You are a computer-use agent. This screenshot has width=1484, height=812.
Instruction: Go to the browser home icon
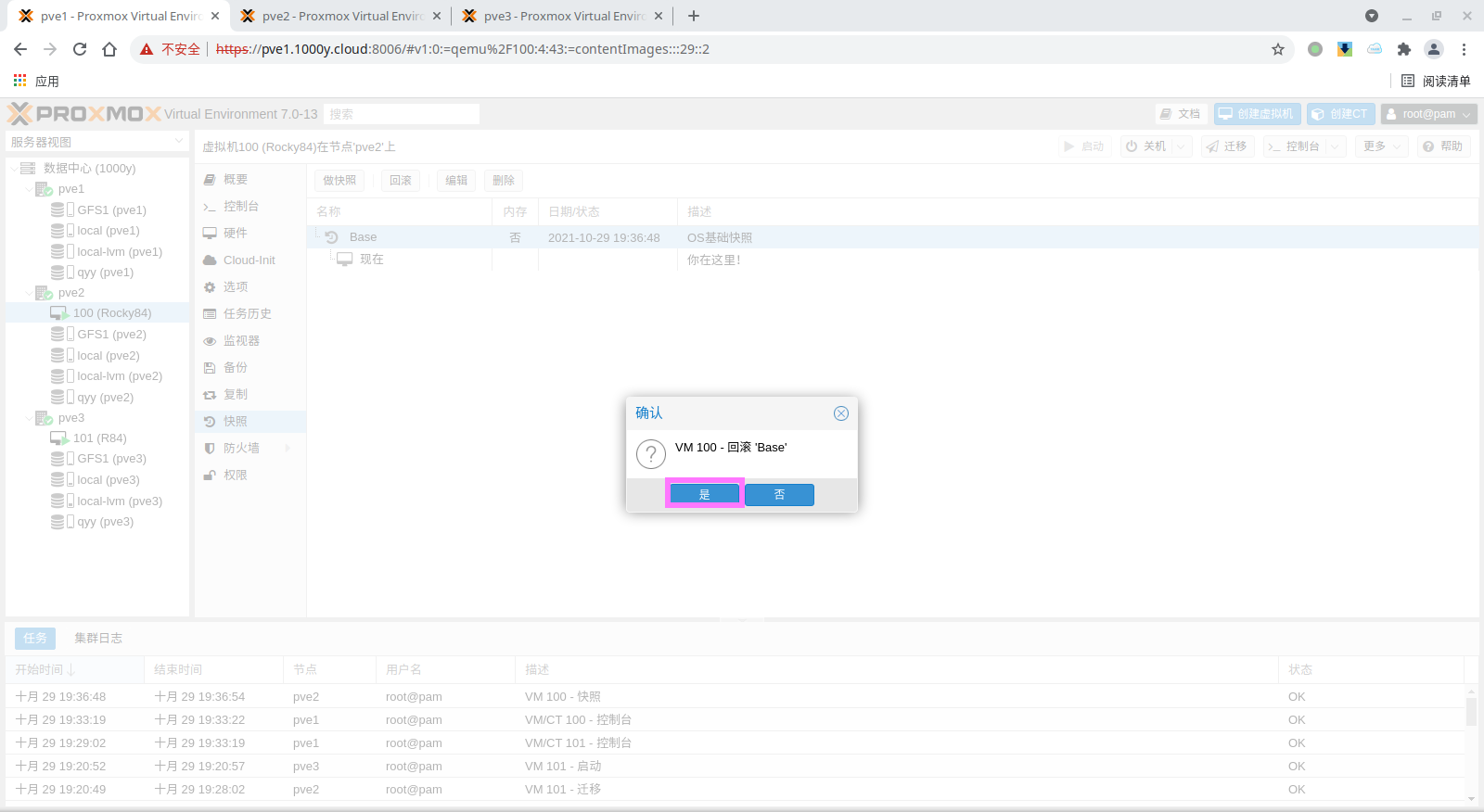109,49
